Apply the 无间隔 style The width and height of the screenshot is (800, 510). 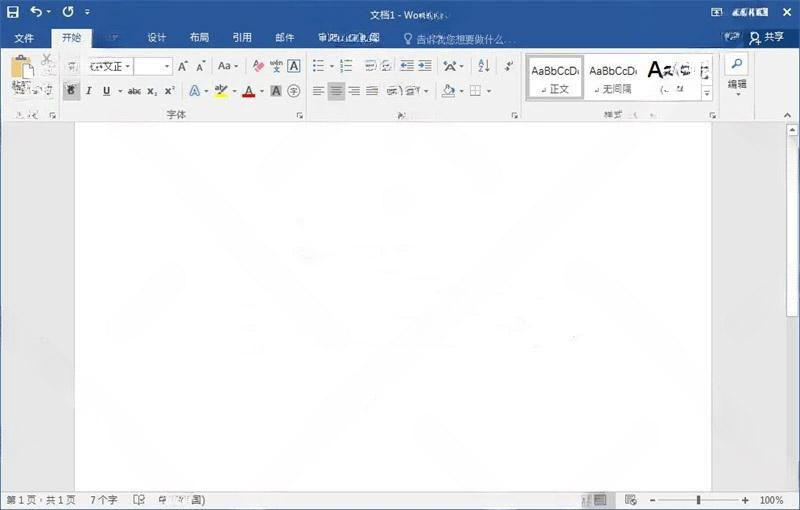pos(612,77)
